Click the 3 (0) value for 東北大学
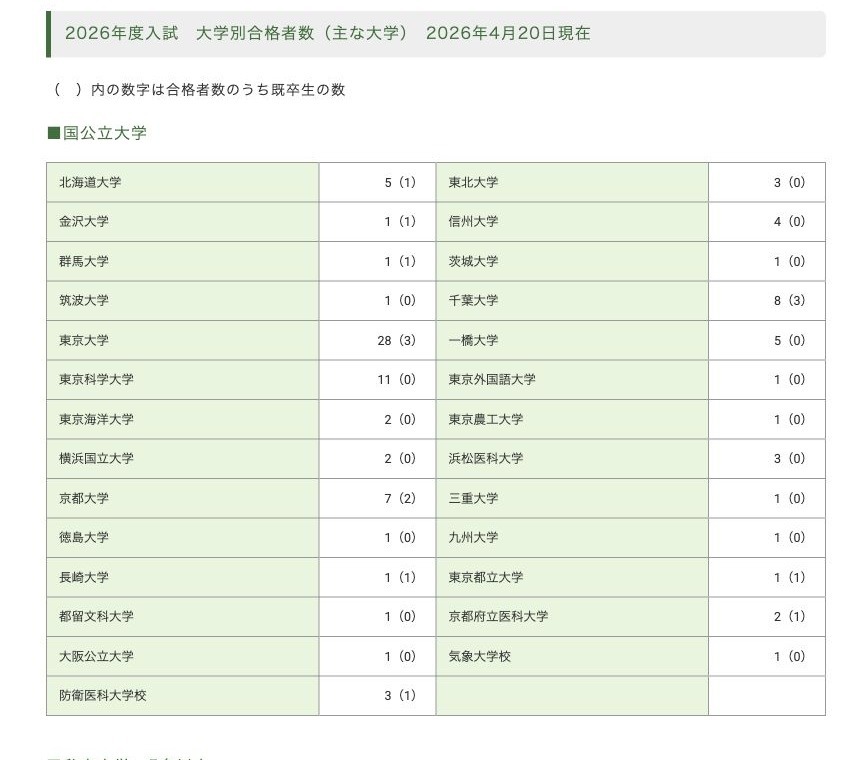Image resolution: width=860 pixels, height=760 pixels. 789,182
